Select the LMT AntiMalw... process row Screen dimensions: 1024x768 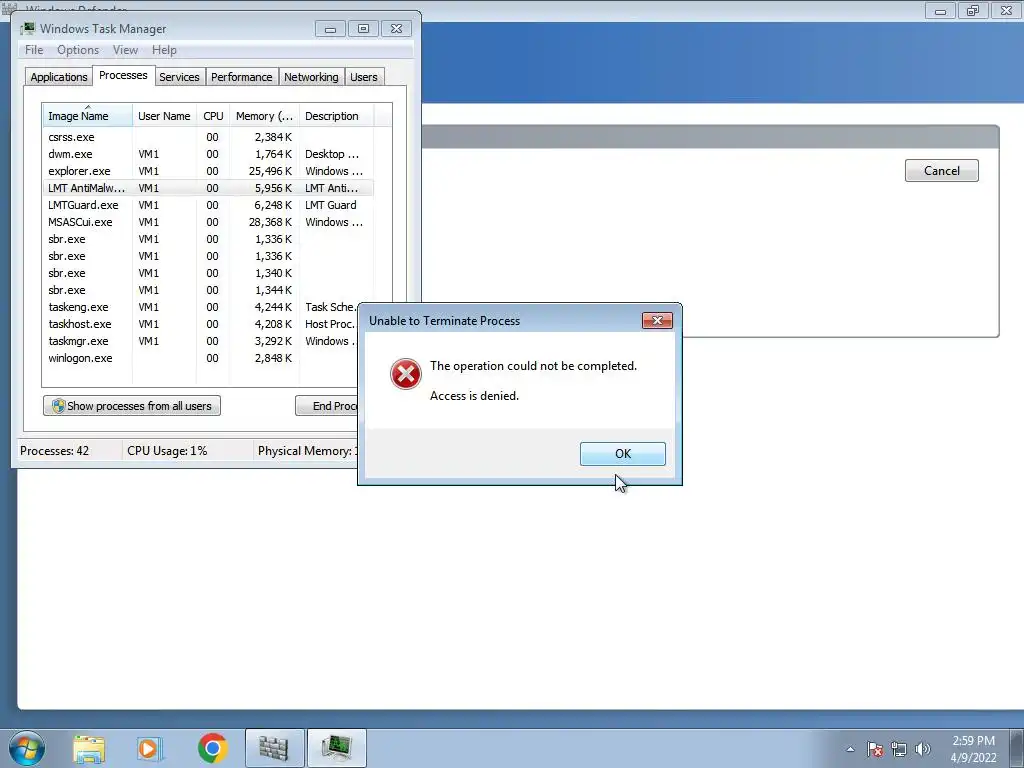pos(208,188)
